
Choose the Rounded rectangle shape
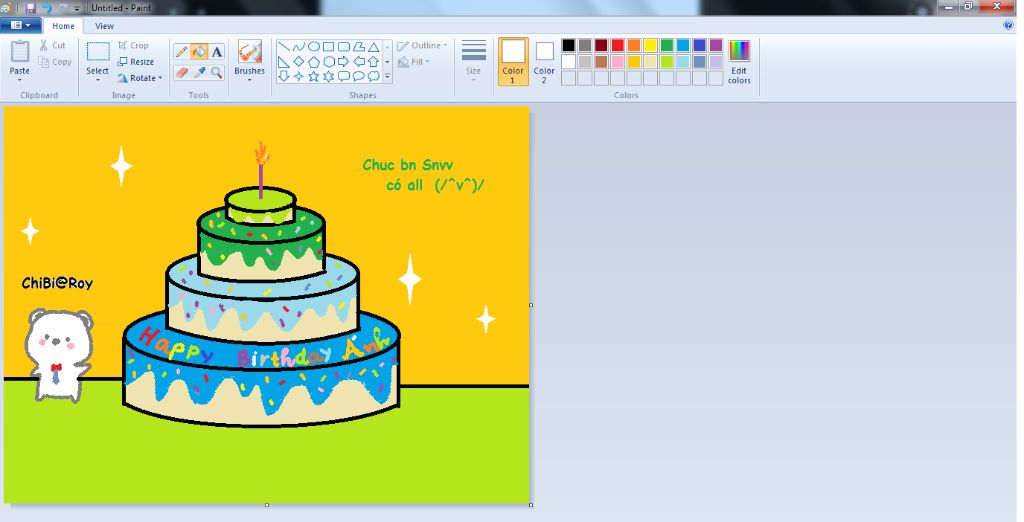tap(344, 47)
